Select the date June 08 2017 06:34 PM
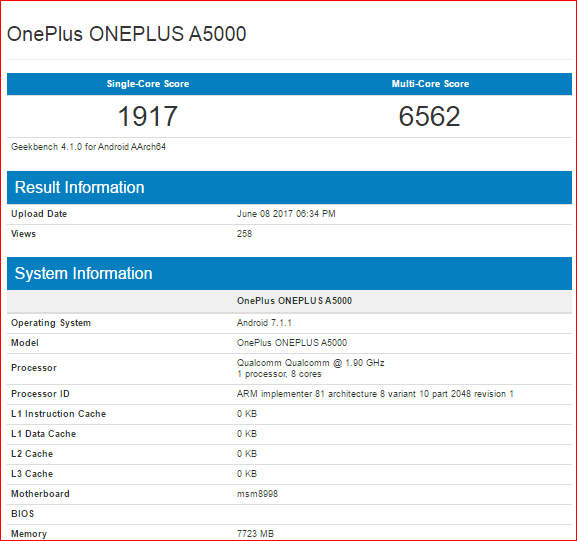577x541 pixels. (286, 214)
